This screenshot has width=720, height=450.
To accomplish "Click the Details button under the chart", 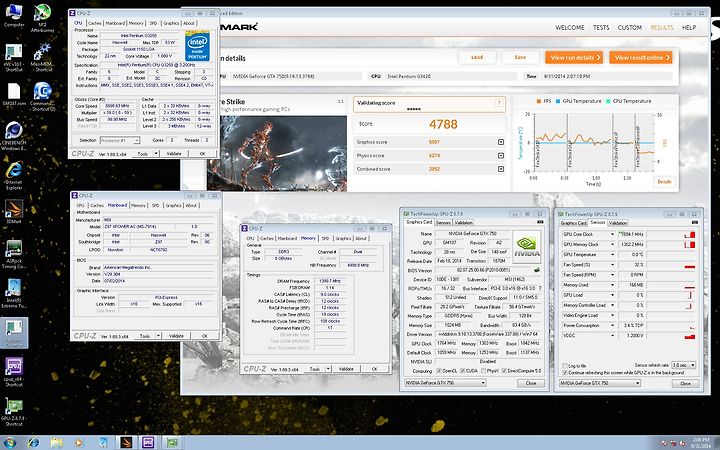I will [x=664, y=182].
